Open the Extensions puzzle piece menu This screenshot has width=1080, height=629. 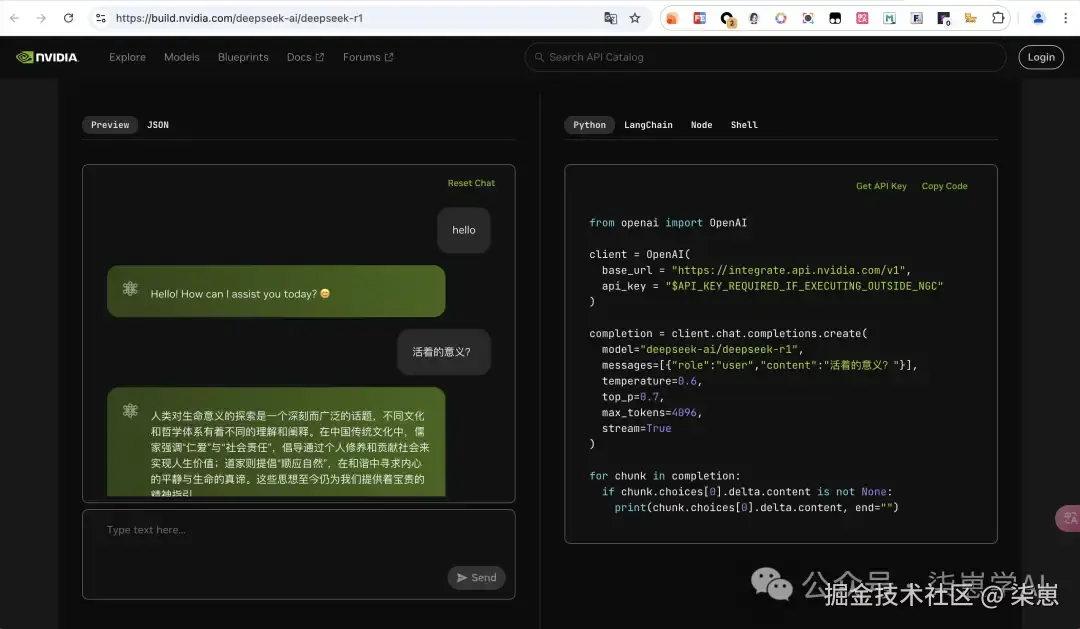point(998,18)
